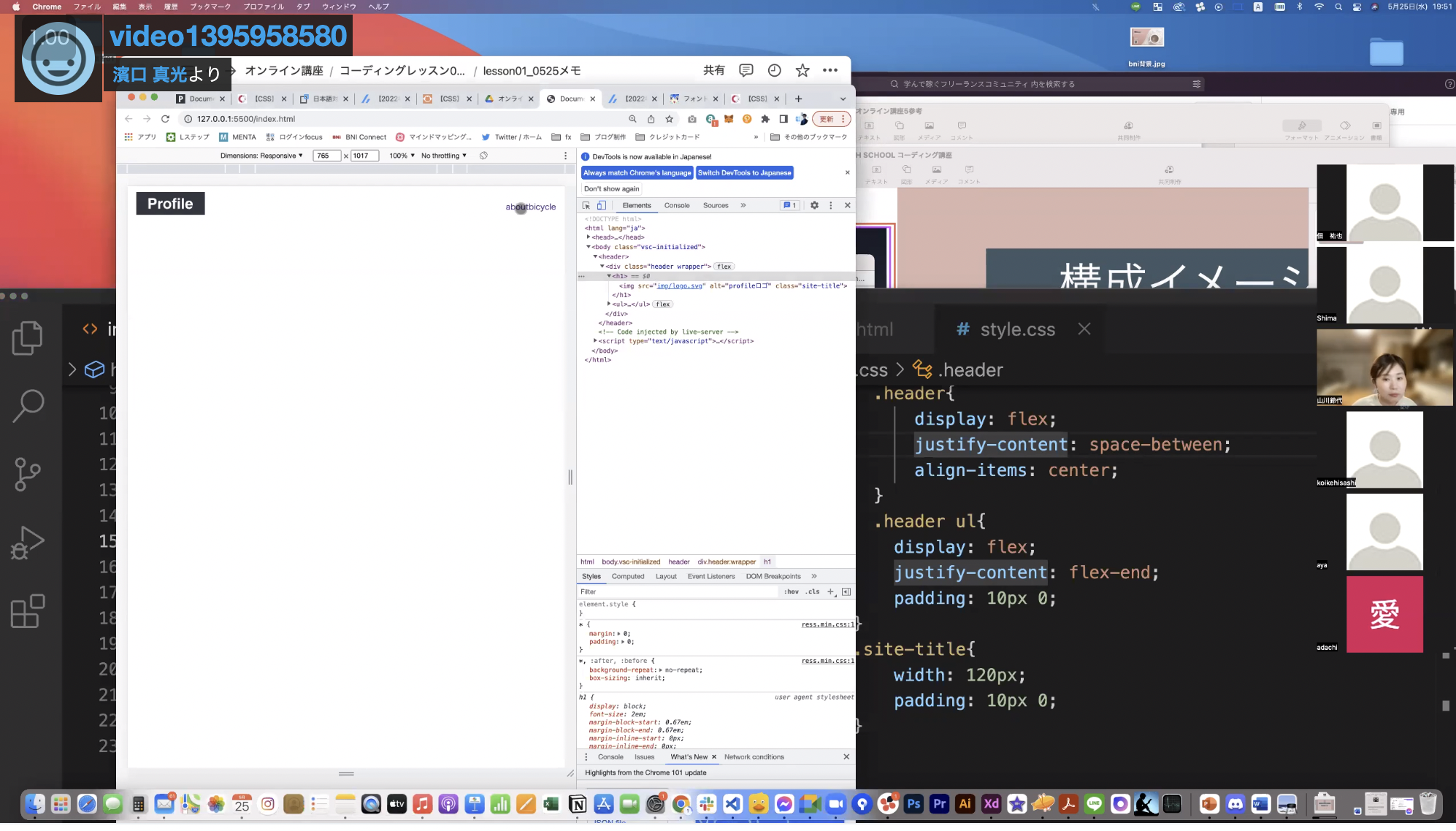Screen dimensions: 1456x831
Task: Open the device toolbar more options menu
Action: click(x=565, y=156)
